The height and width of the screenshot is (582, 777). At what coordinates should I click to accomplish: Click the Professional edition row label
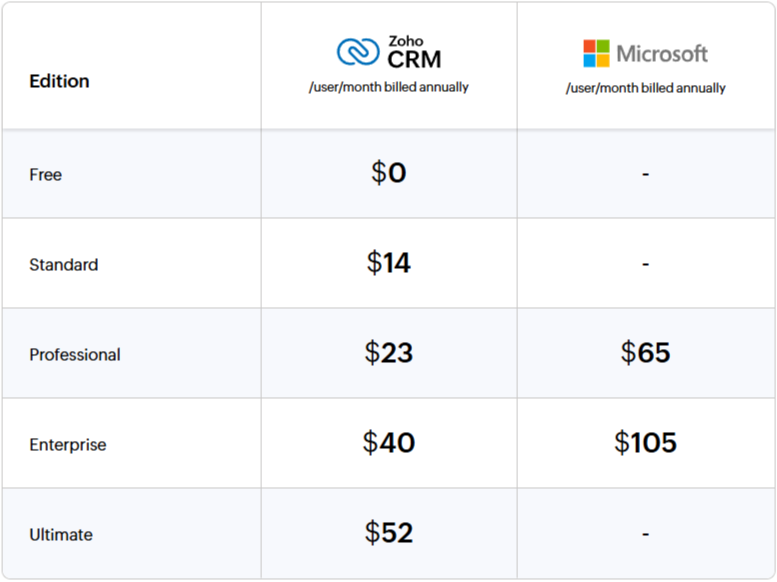(x=75, y=354)
